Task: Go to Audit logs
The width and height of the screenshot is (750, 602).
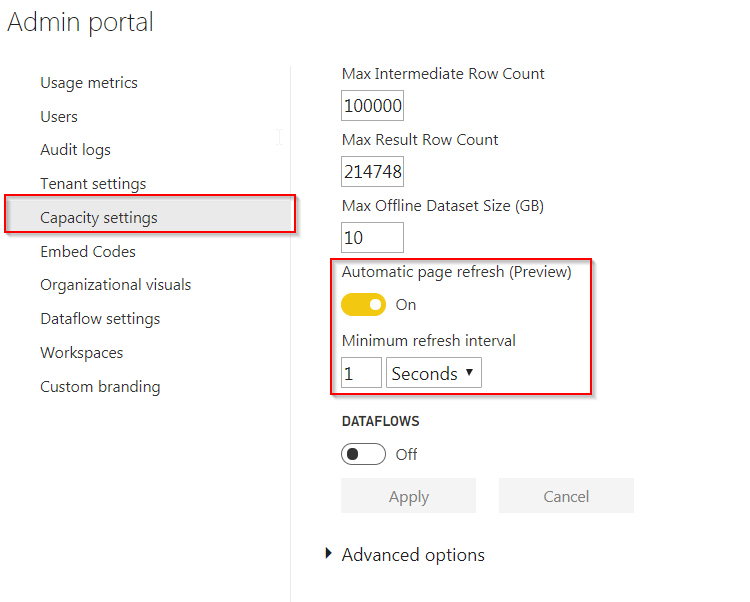Action: (x=76, y=150)
